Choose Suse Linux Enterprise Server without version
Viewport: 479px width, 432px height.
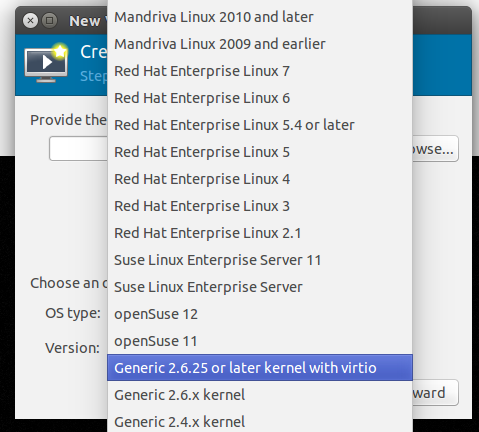pyautogui.click(x=260, y=287)
